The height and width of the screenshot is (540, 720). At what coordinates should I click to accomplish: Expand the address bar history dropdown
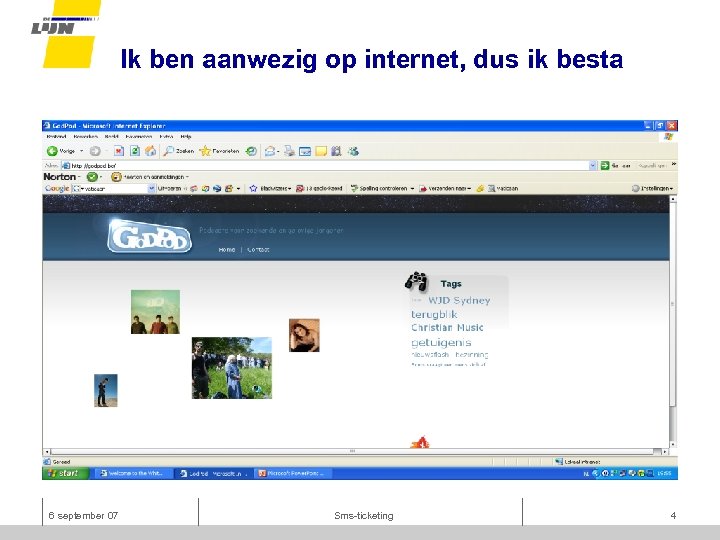(592, 165)
